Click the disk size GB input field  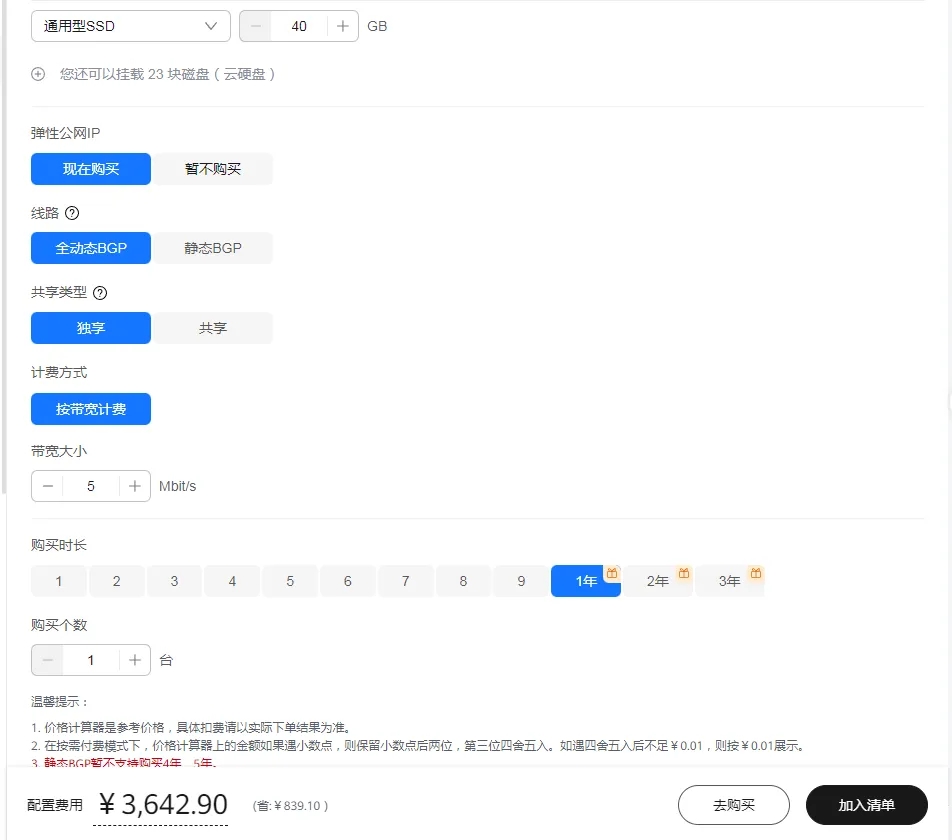click(x=298, y=26)
